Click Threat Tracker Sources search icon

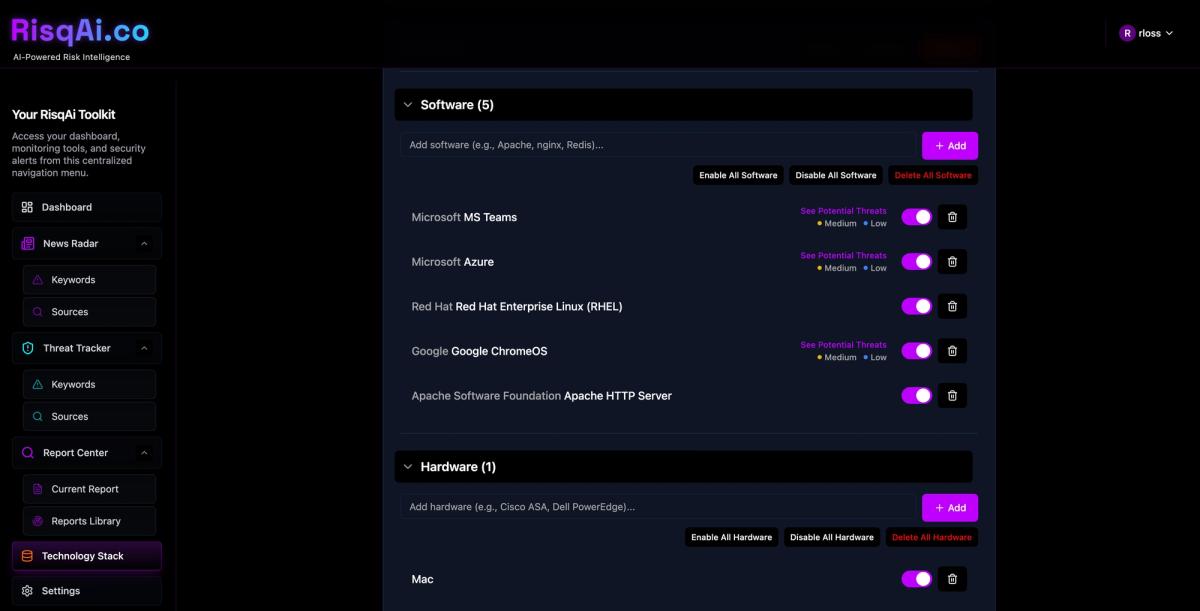coord(38,416)
